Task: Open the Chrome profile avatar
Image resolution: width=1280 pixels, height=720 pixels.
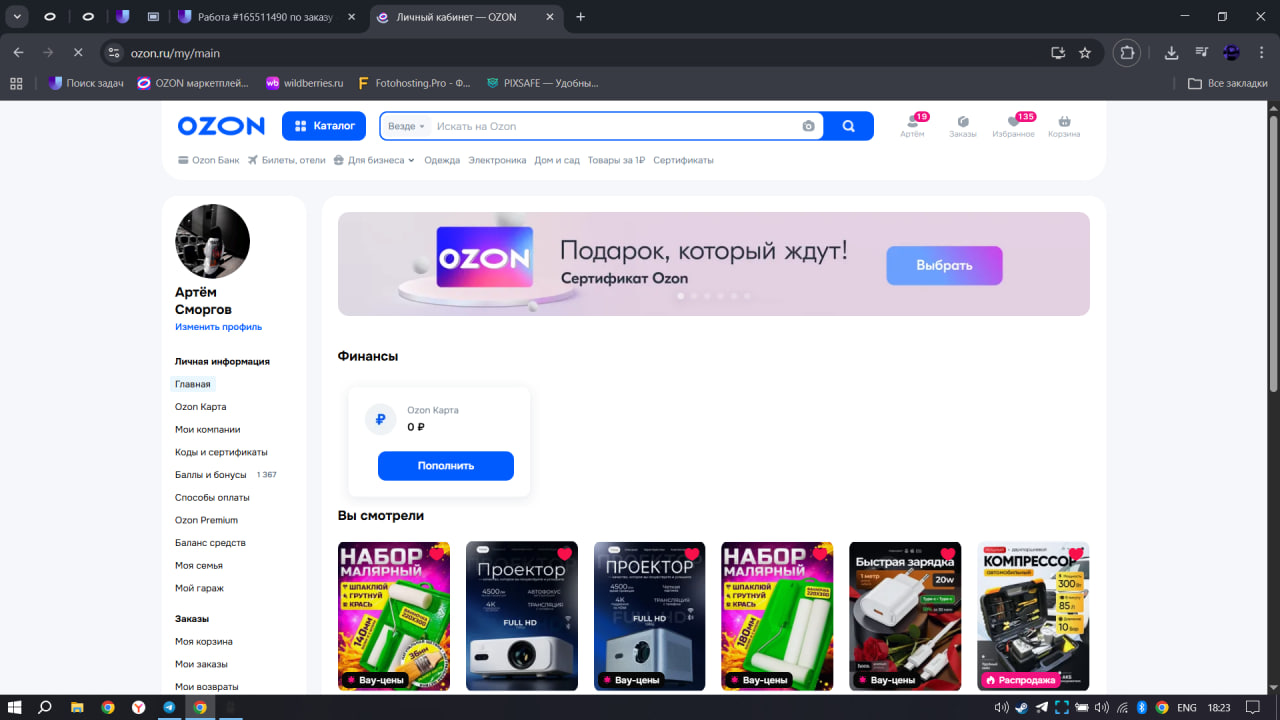Action: pyautogui.click(x=1232, y=53)
